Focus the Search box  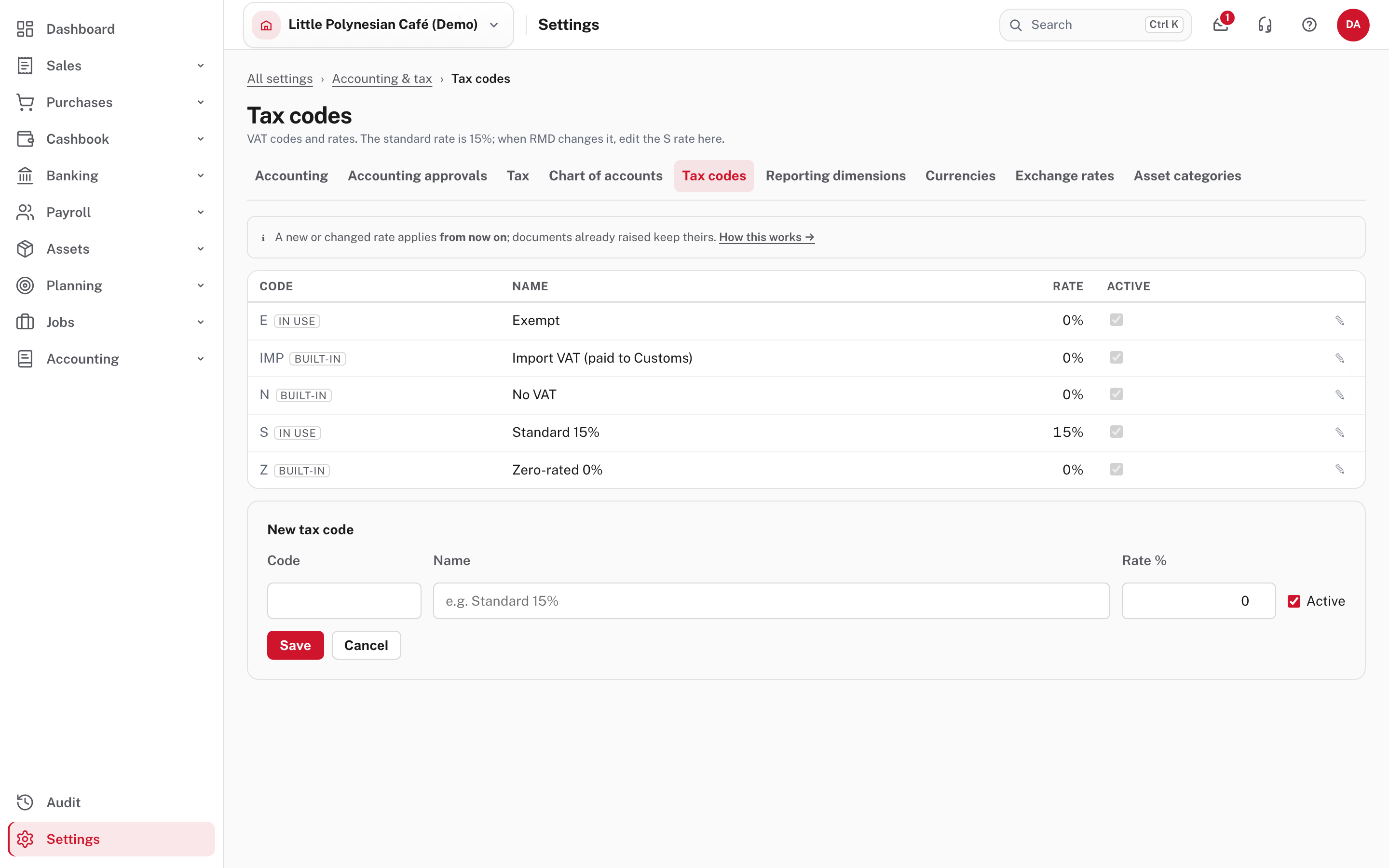point(1095,25)
